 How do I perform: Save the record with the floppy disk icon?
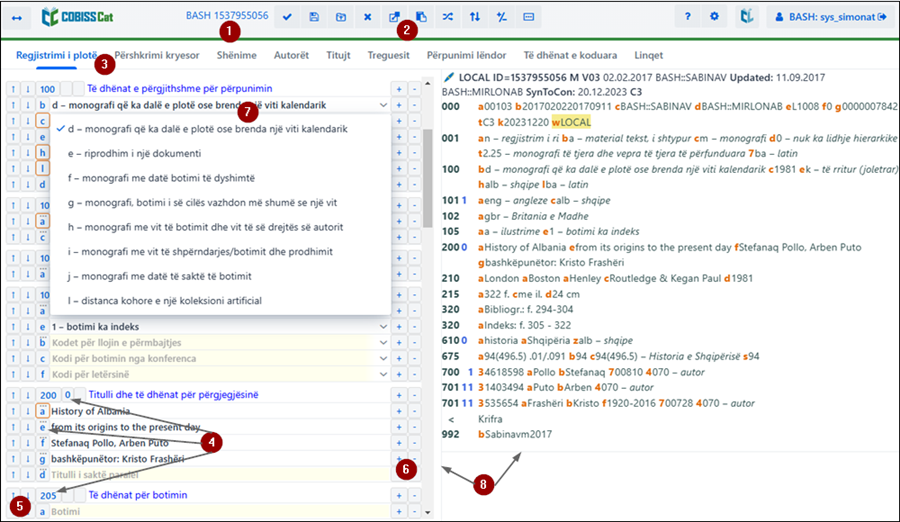tap(314, 17)
